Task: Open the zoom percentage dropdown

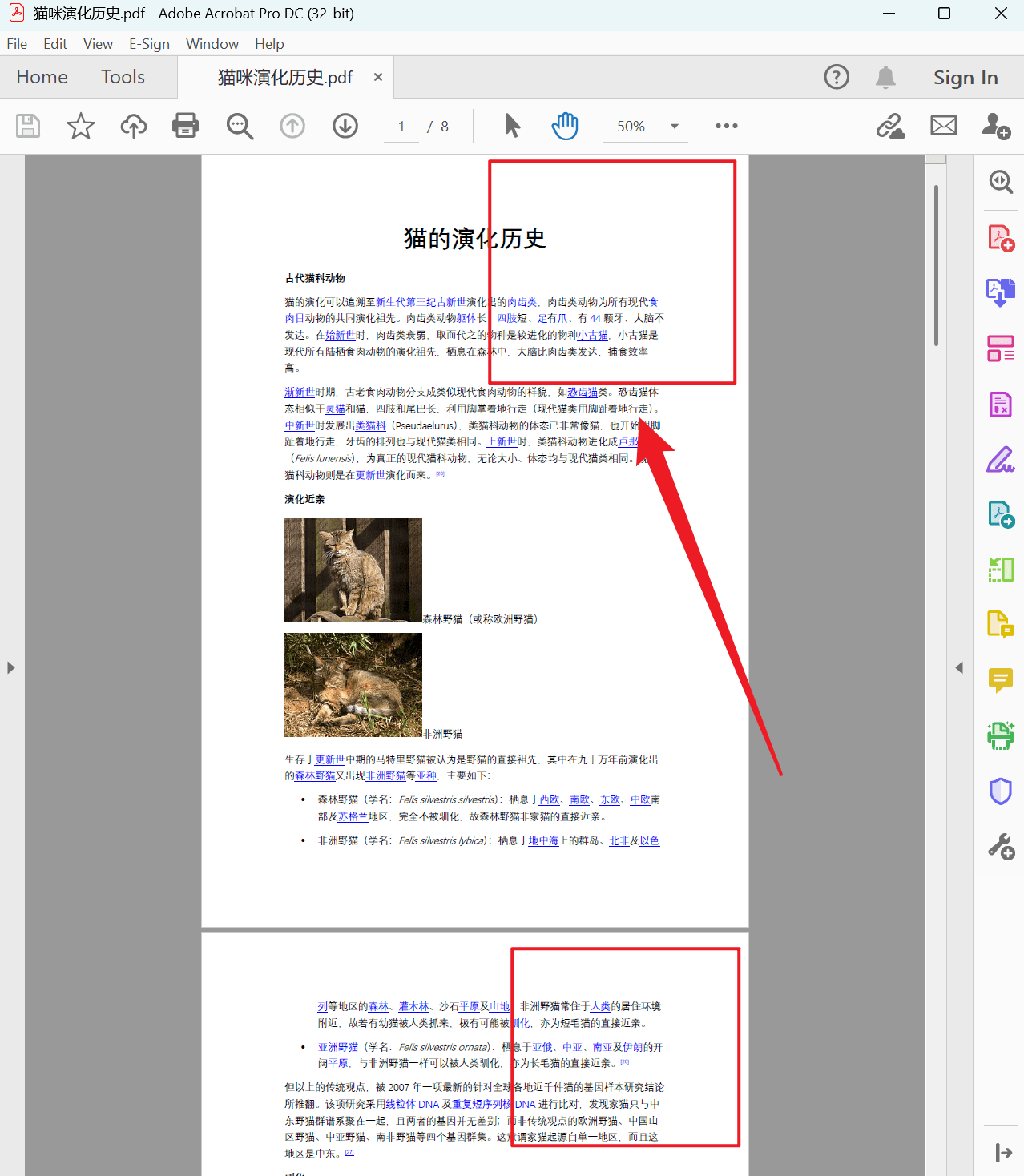Action: (674, 126)
